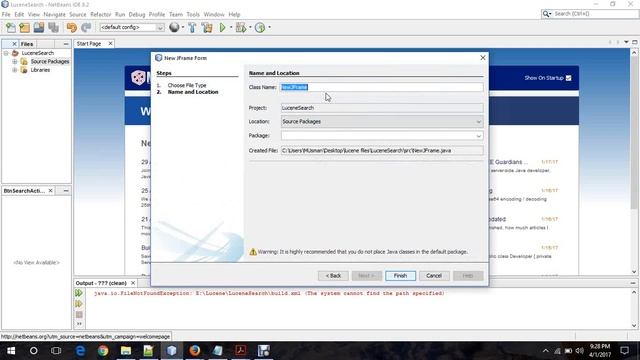Screen dimensions: 640x360
Task: Close the Start Page tab
Action: click(x=110, y=43)
